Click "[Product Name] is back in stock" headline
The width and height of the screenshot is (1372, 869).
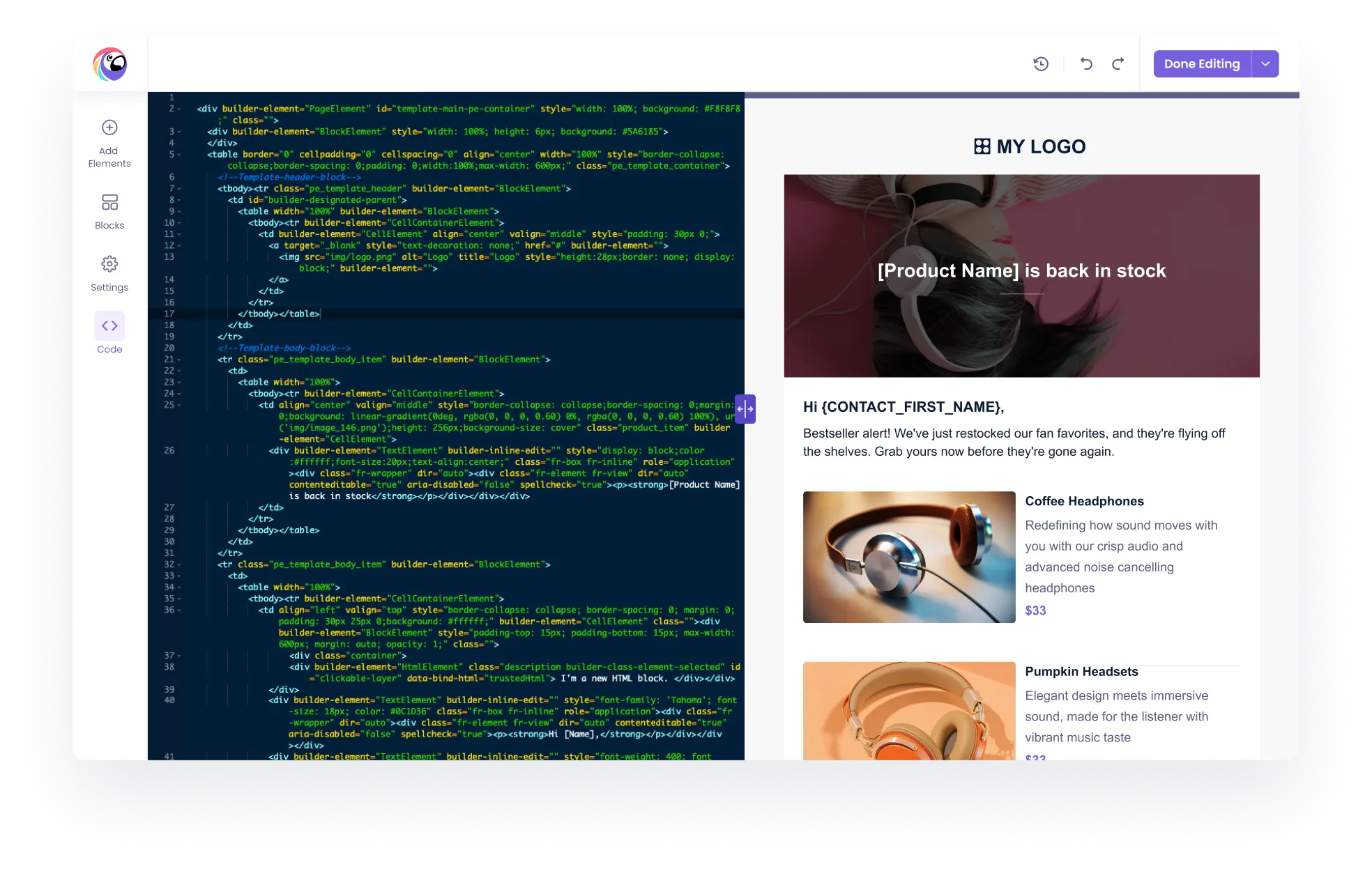point(1021,270)
